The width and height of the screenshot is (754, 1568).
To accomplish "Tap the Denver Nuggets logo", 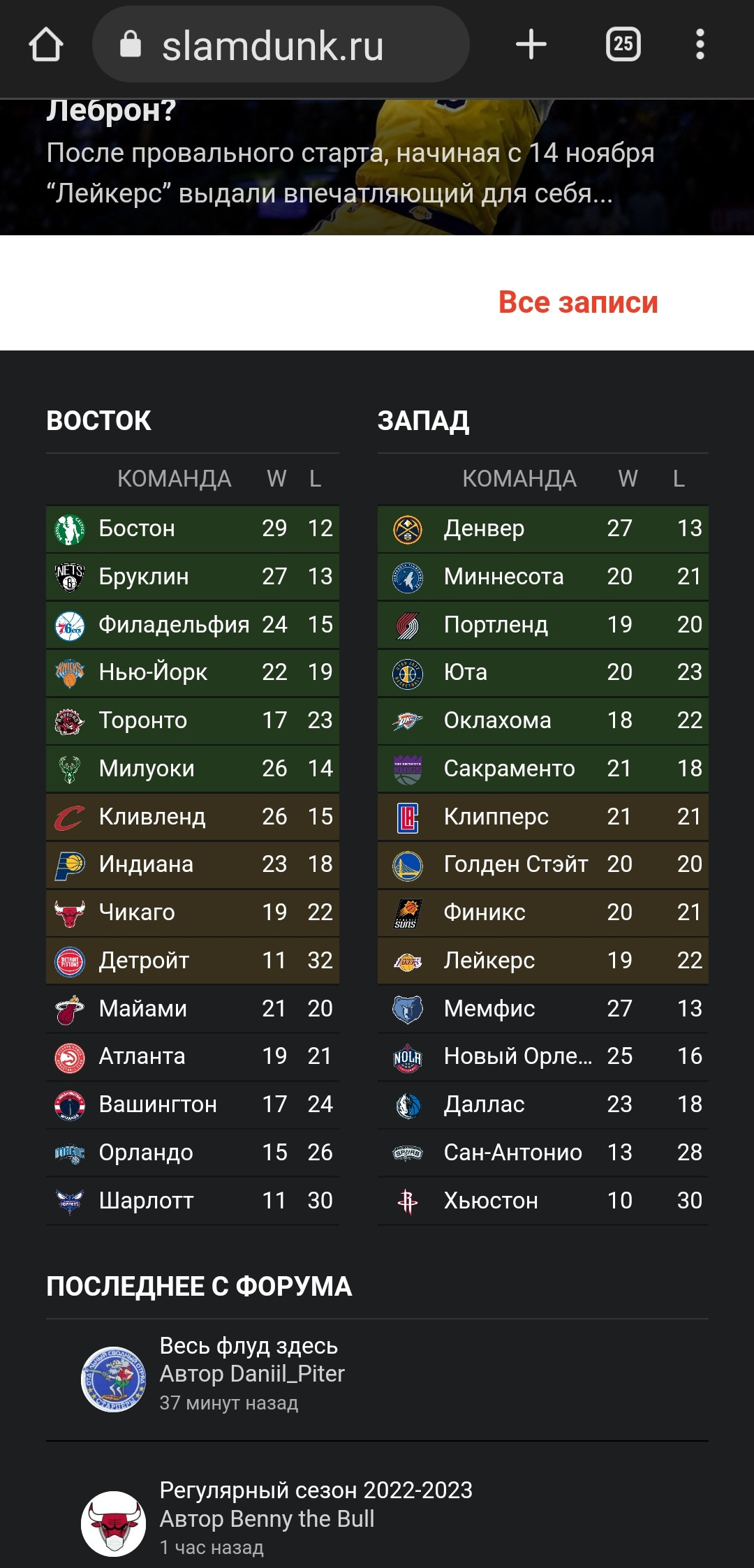I will 408,529.
